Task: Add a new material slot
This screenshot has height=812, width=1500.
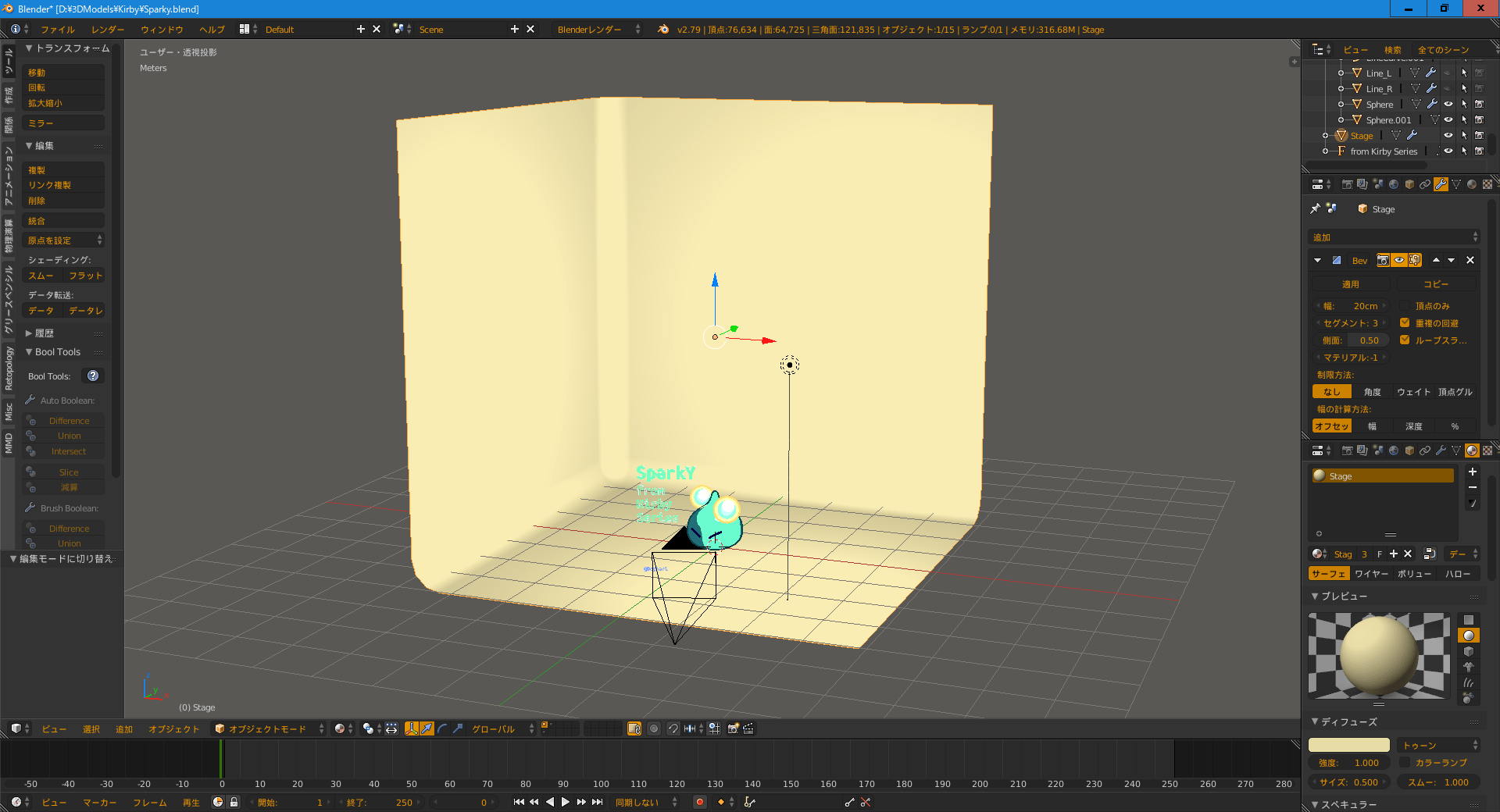Action: click(x=1472, y=472)
